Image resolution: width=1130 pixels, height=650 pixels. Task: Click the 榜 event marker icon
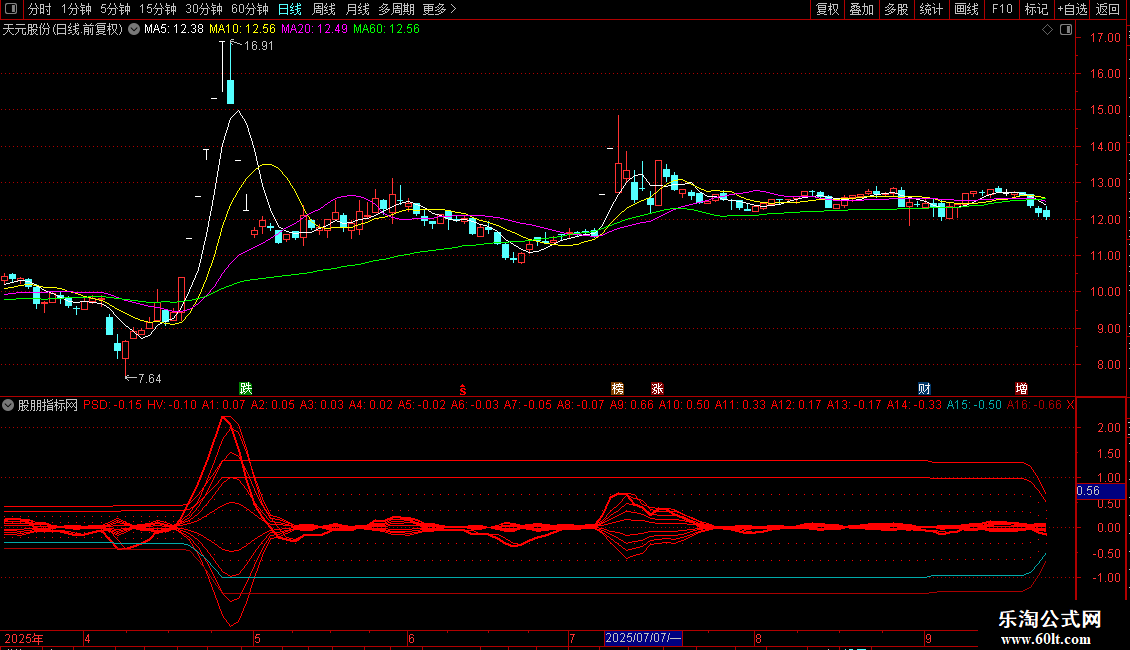click(617, 388)
